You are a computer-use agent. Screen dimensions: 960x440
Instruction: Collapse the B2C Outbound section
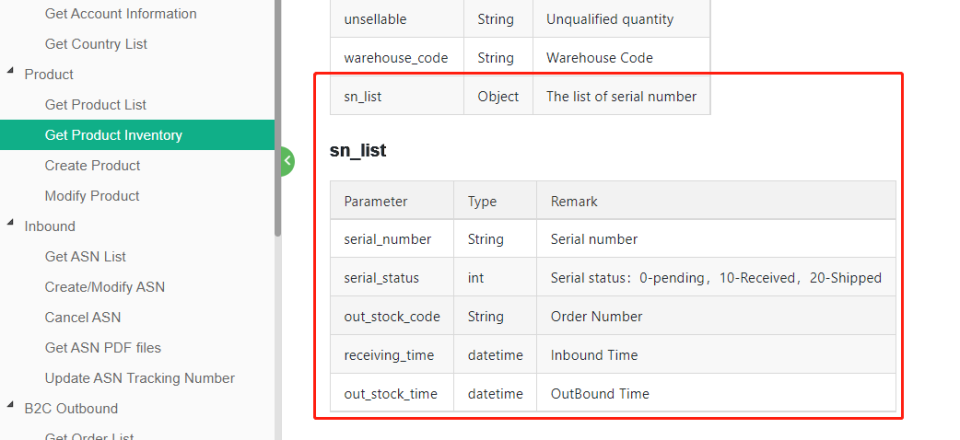[10, 406]
